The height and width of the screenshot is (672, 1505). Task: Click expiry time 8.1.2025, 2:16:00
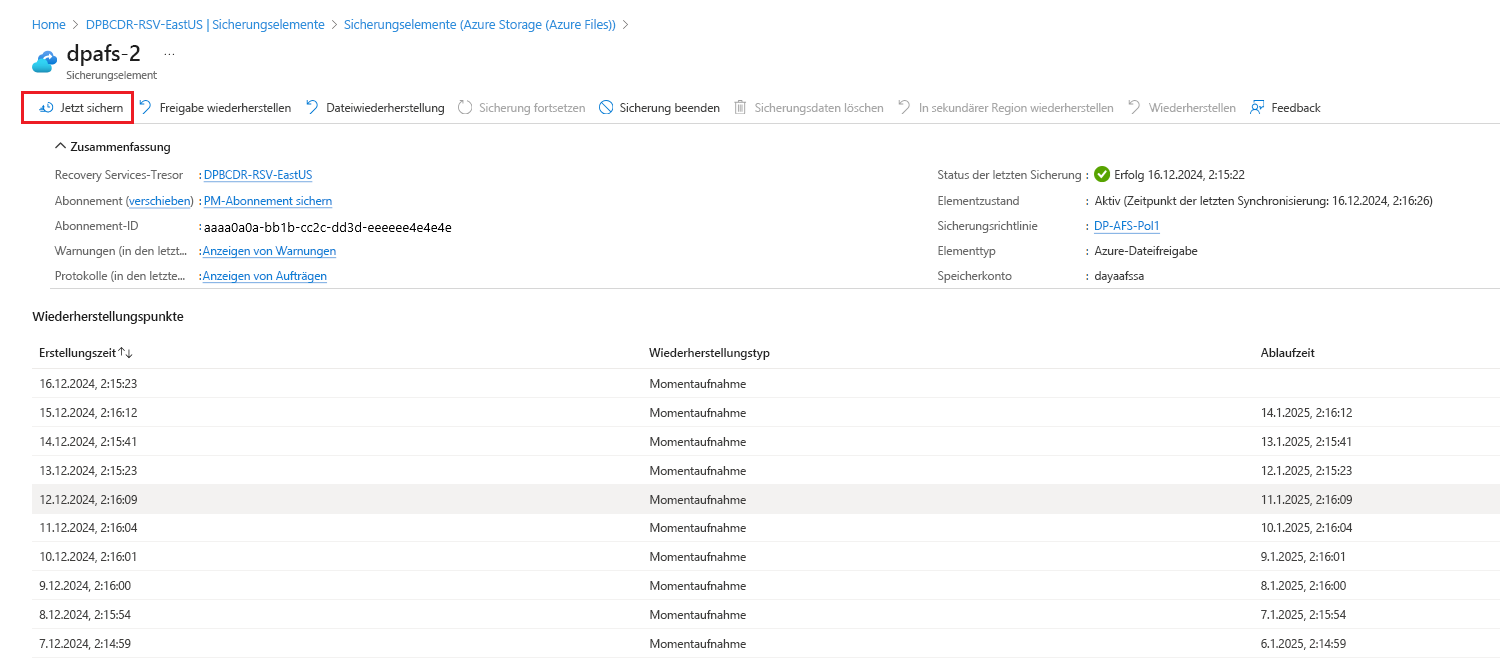tap(1304, 586)
